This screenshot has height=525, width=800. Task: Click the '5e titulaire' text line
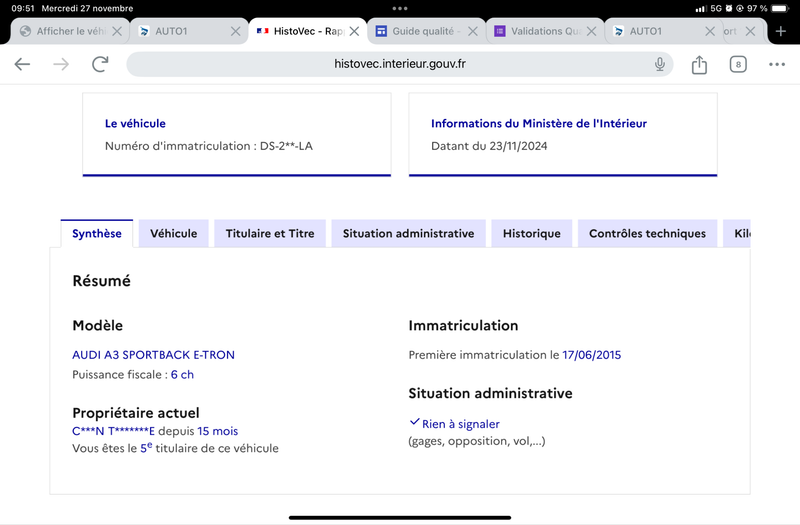pos(175,448)
